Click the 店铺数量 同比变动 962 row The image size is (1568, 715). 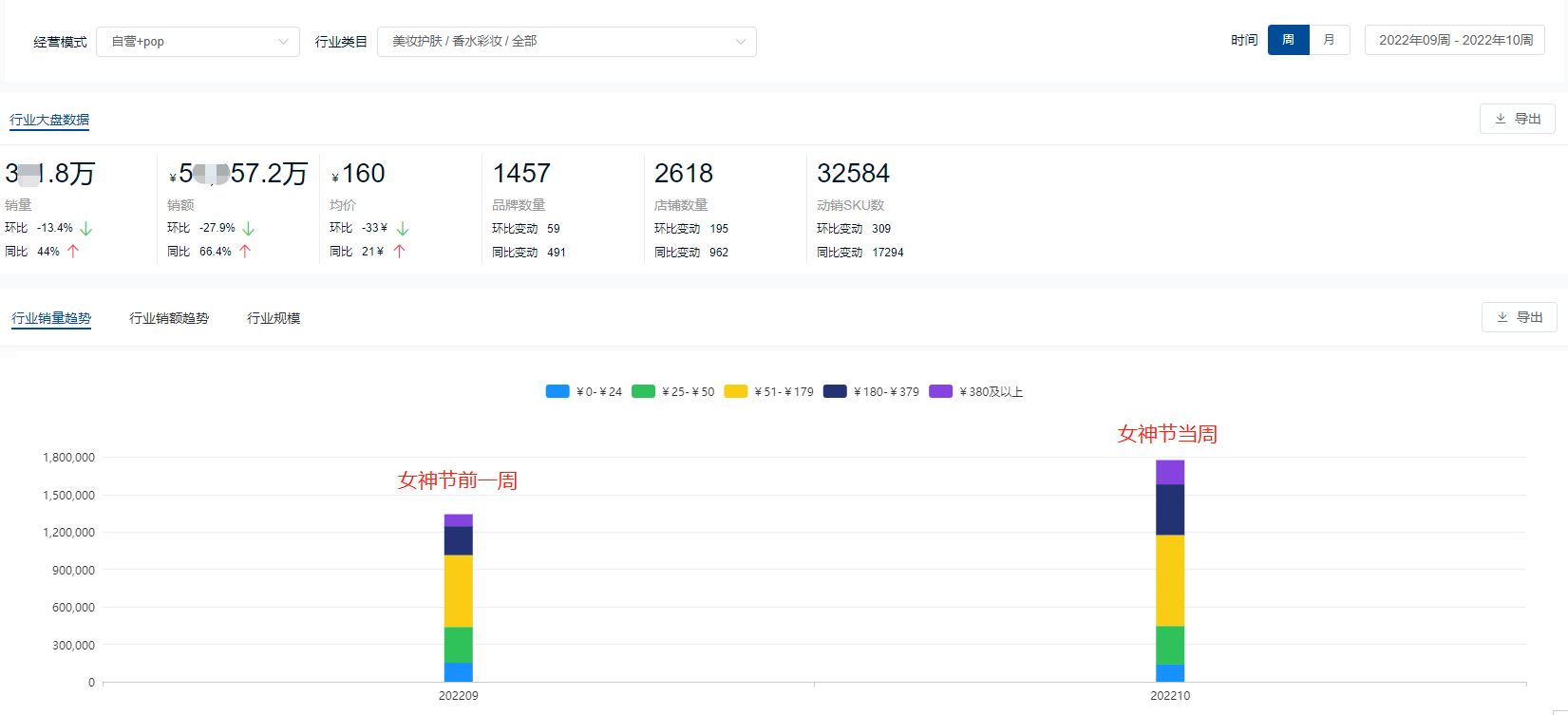pos(691,253)
